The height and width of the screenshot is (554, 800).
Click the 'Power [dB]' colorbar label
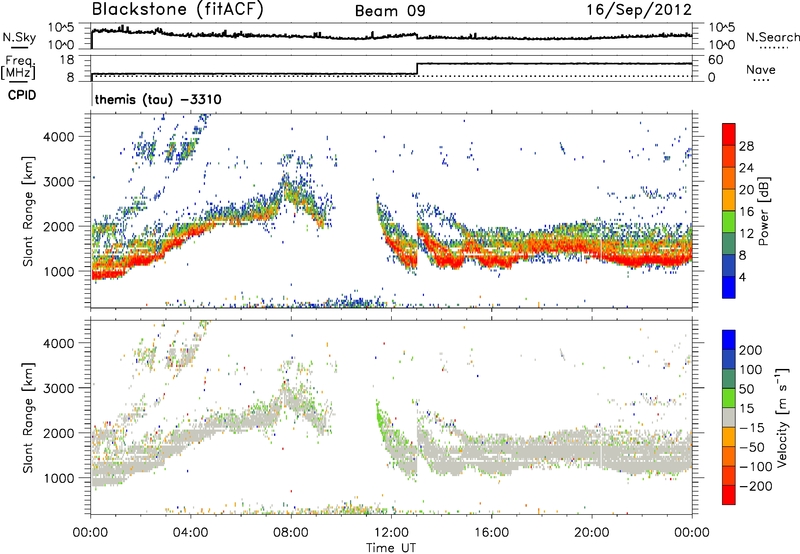[763, 211]
